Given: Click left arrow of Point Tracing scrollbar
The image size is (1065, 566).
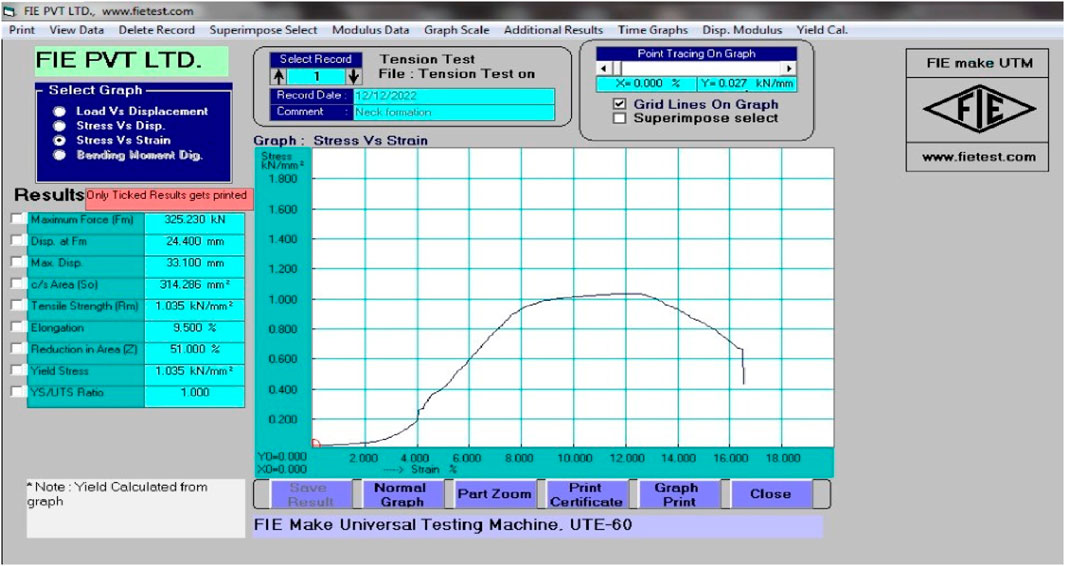Looking at the screenshot, I should click(603, 69).
